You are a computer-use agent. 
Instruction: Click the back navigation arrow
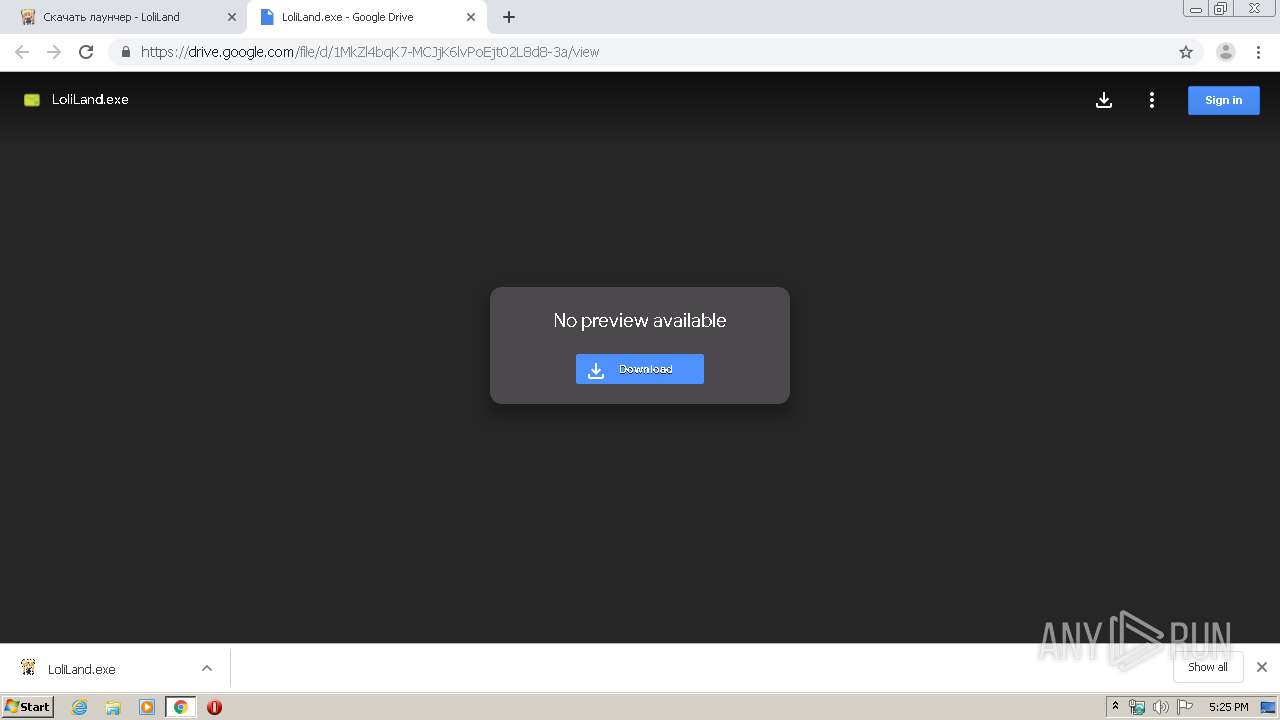click(22, 52)
